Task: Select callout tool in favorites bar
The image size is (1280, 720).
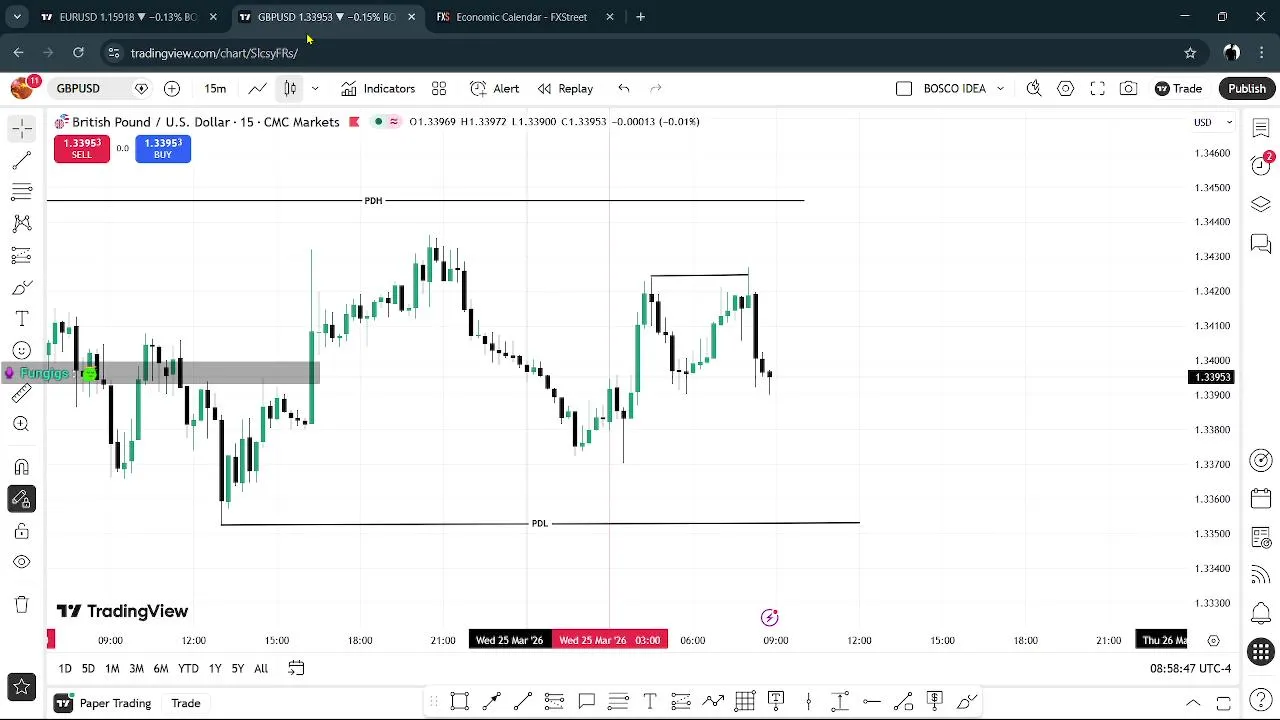Action: 587,702
